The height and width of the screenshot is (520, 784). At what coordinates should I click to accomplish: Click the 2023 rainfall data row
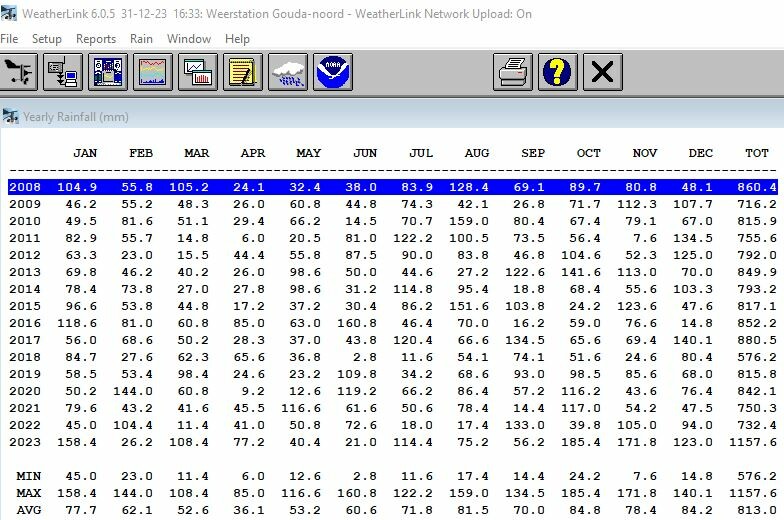(392, 442)
